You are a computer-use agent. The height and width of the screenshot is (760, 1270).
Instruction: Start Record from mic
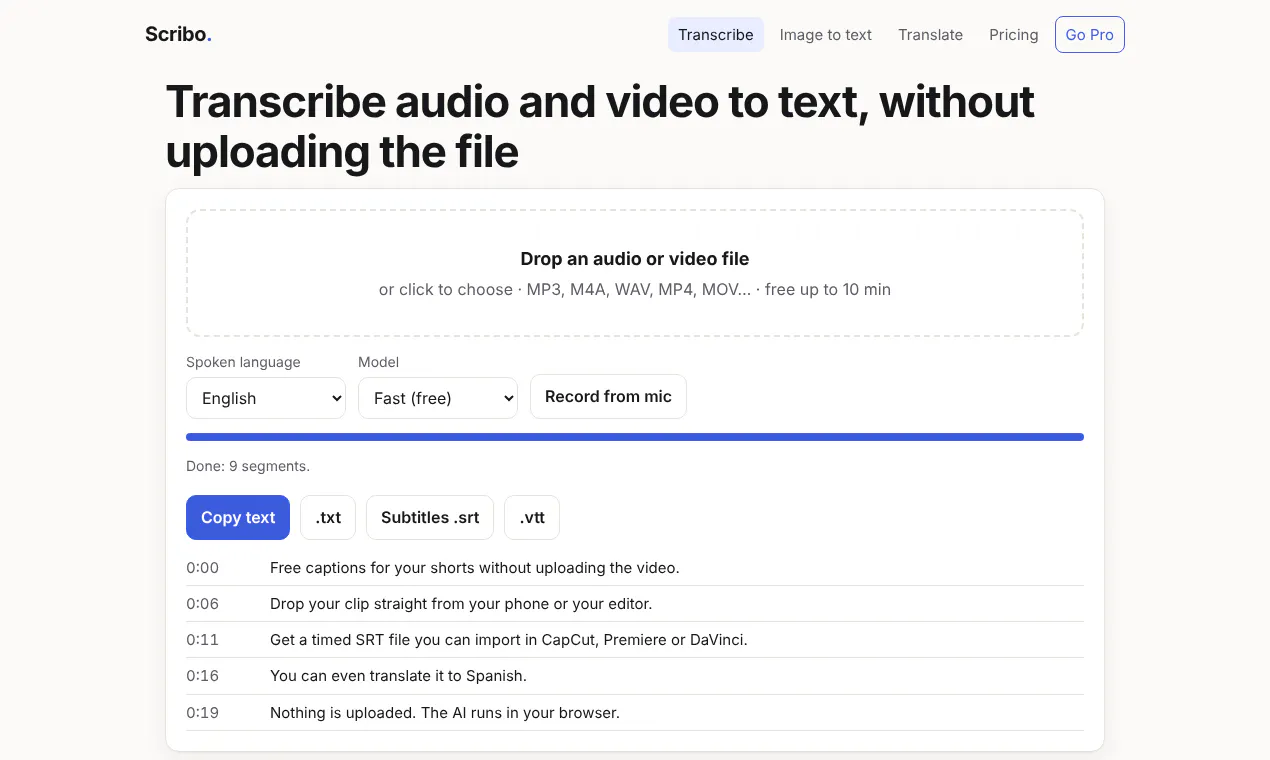coord(608,397)
